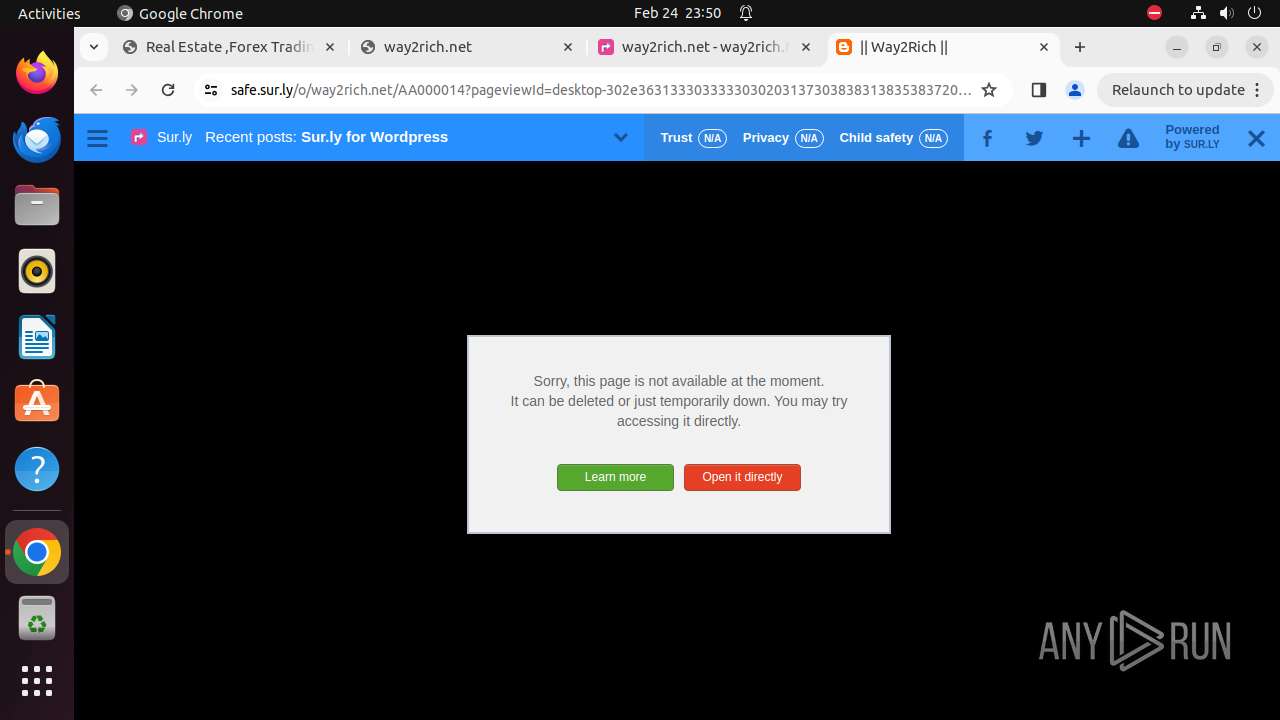
Task: Click the Learn more button
Action: 615,477
